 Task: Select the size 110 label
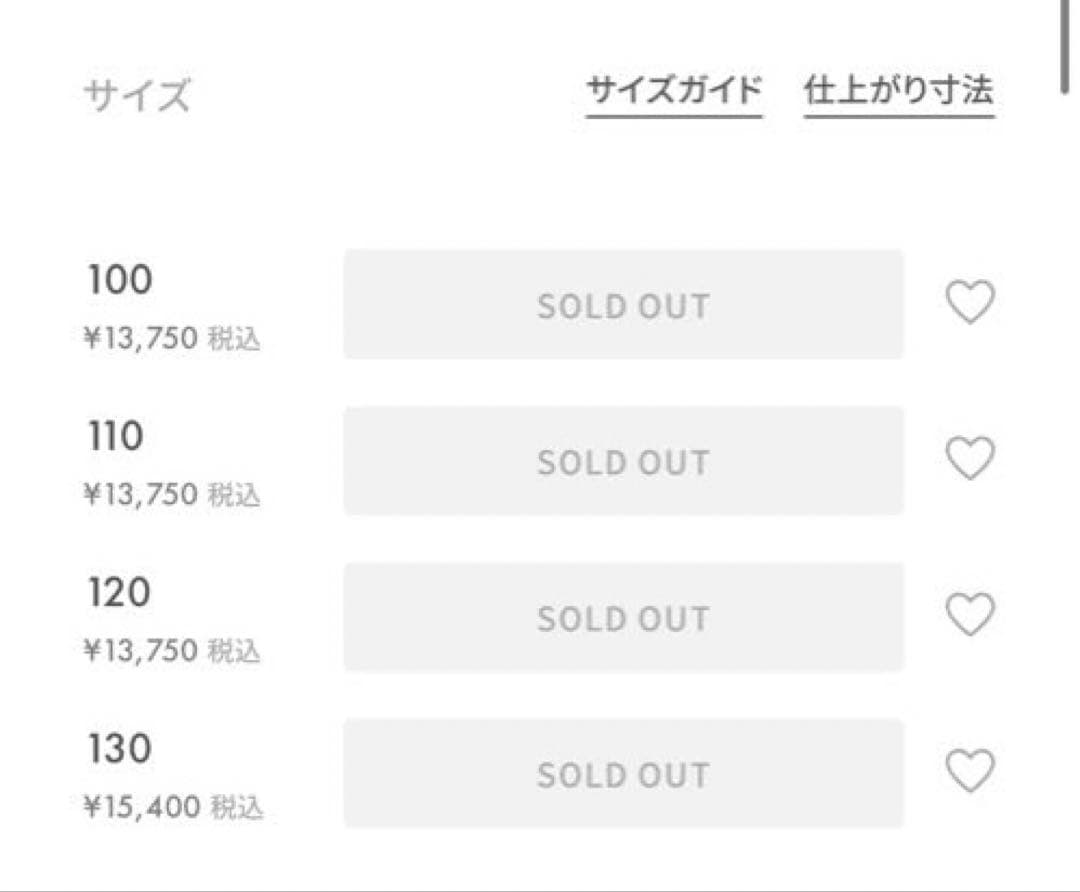click(116, 436)
